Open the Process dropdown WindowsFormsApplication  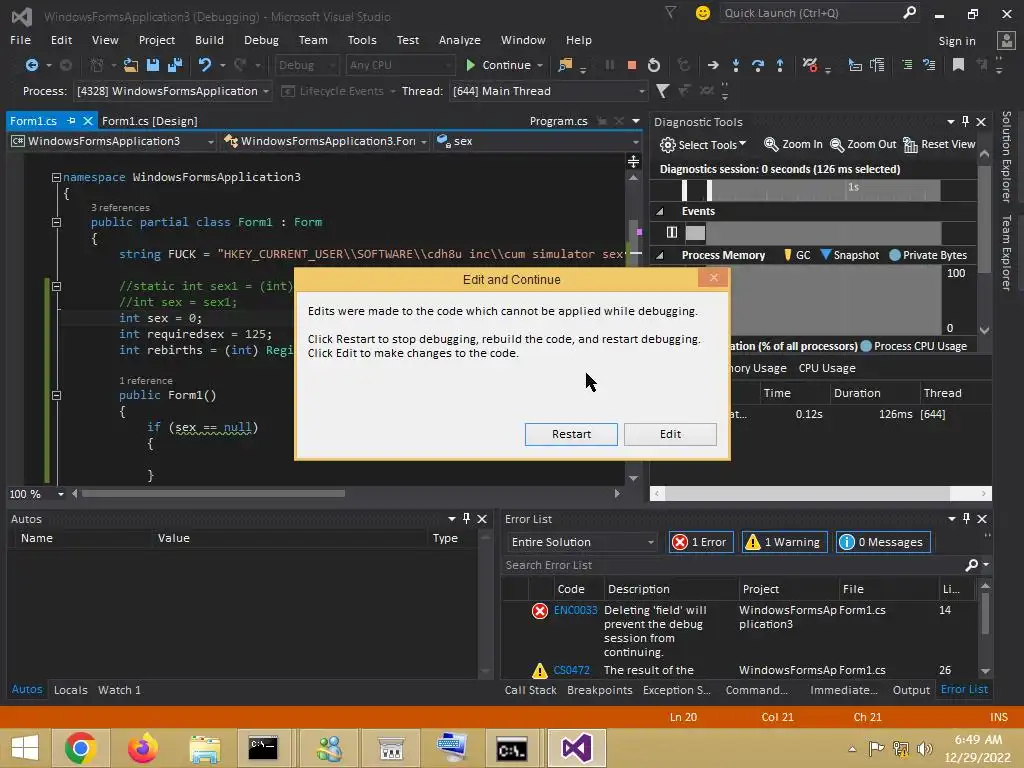coord(173,91)
